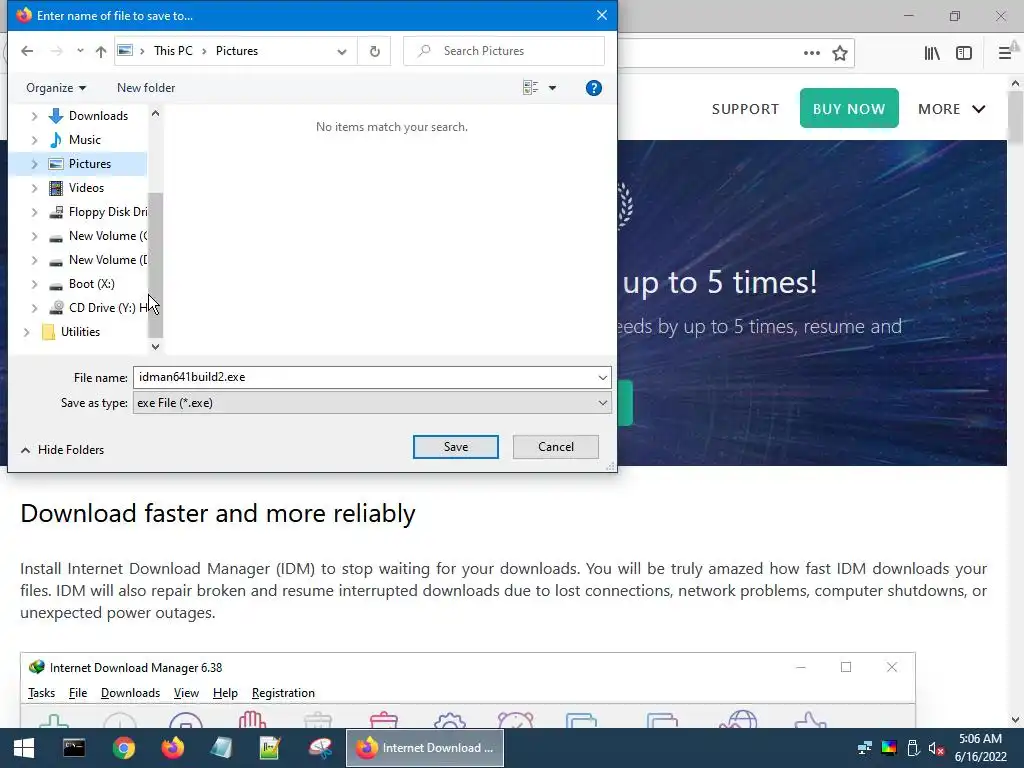Expand the Videos tree node

pyautogui.click(x=35, y=188)
